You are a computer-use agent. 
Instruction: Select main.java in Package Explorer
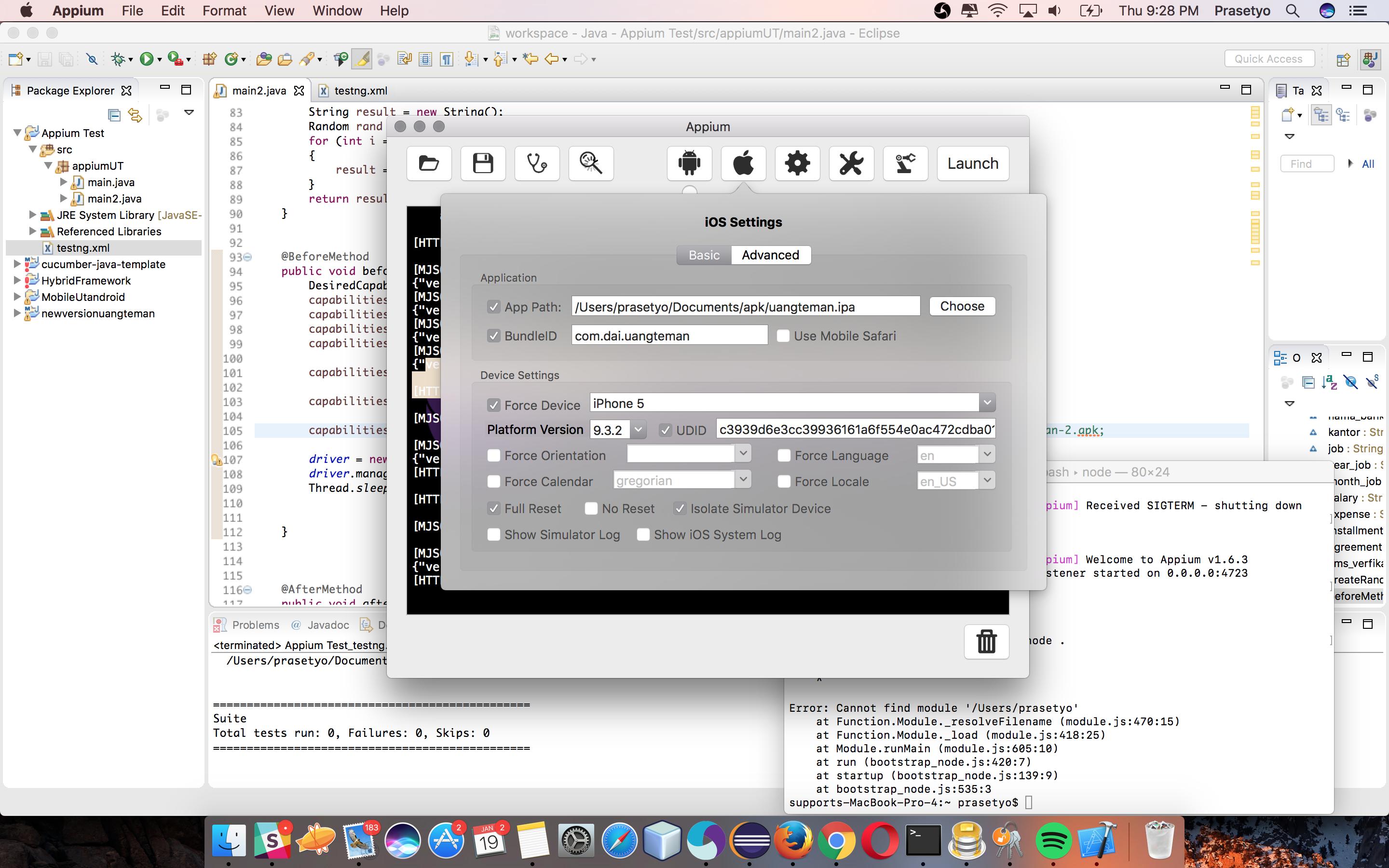(x=111, y=183)
